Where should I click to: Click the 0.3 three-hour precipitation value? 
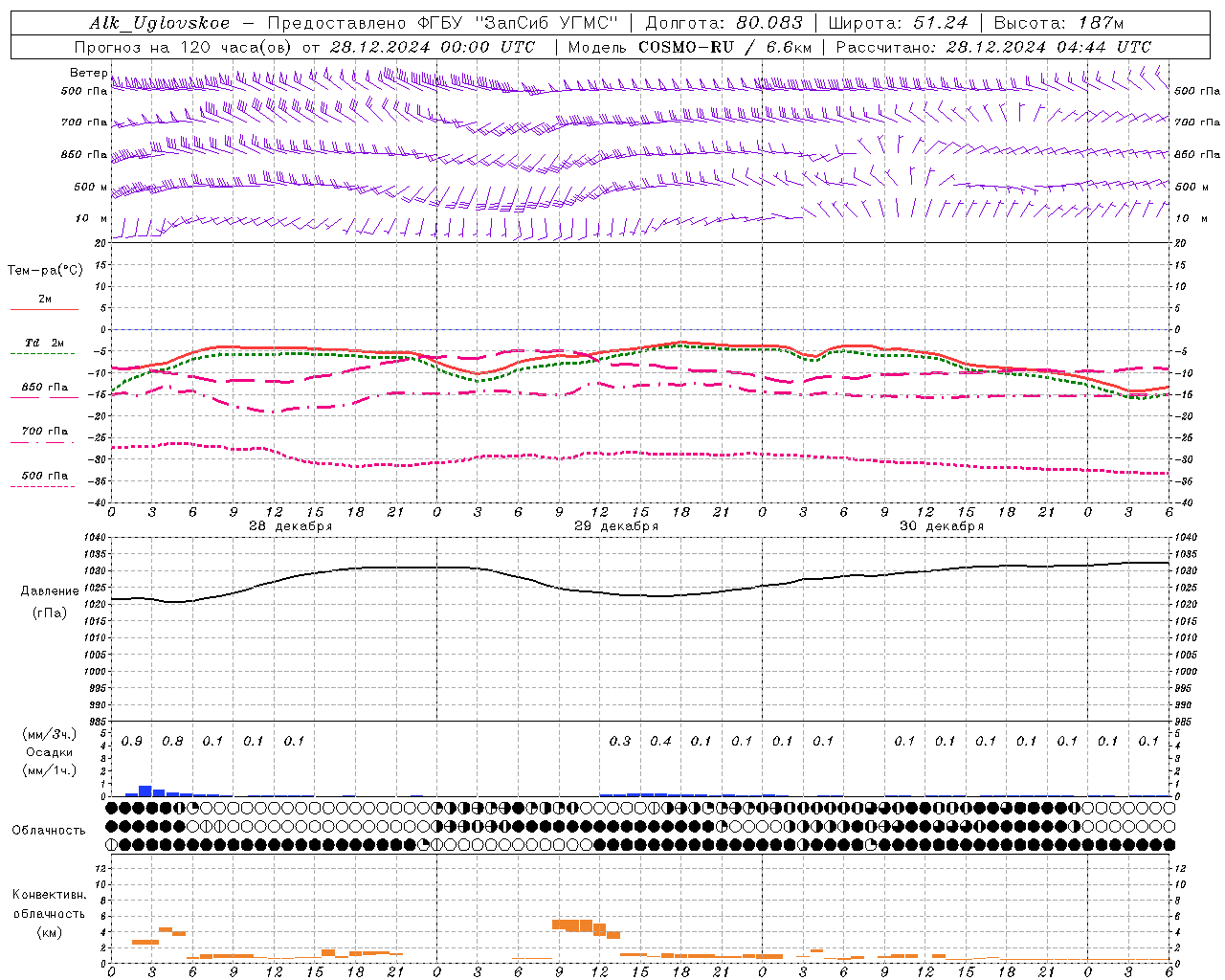click(x=620, y=741)
